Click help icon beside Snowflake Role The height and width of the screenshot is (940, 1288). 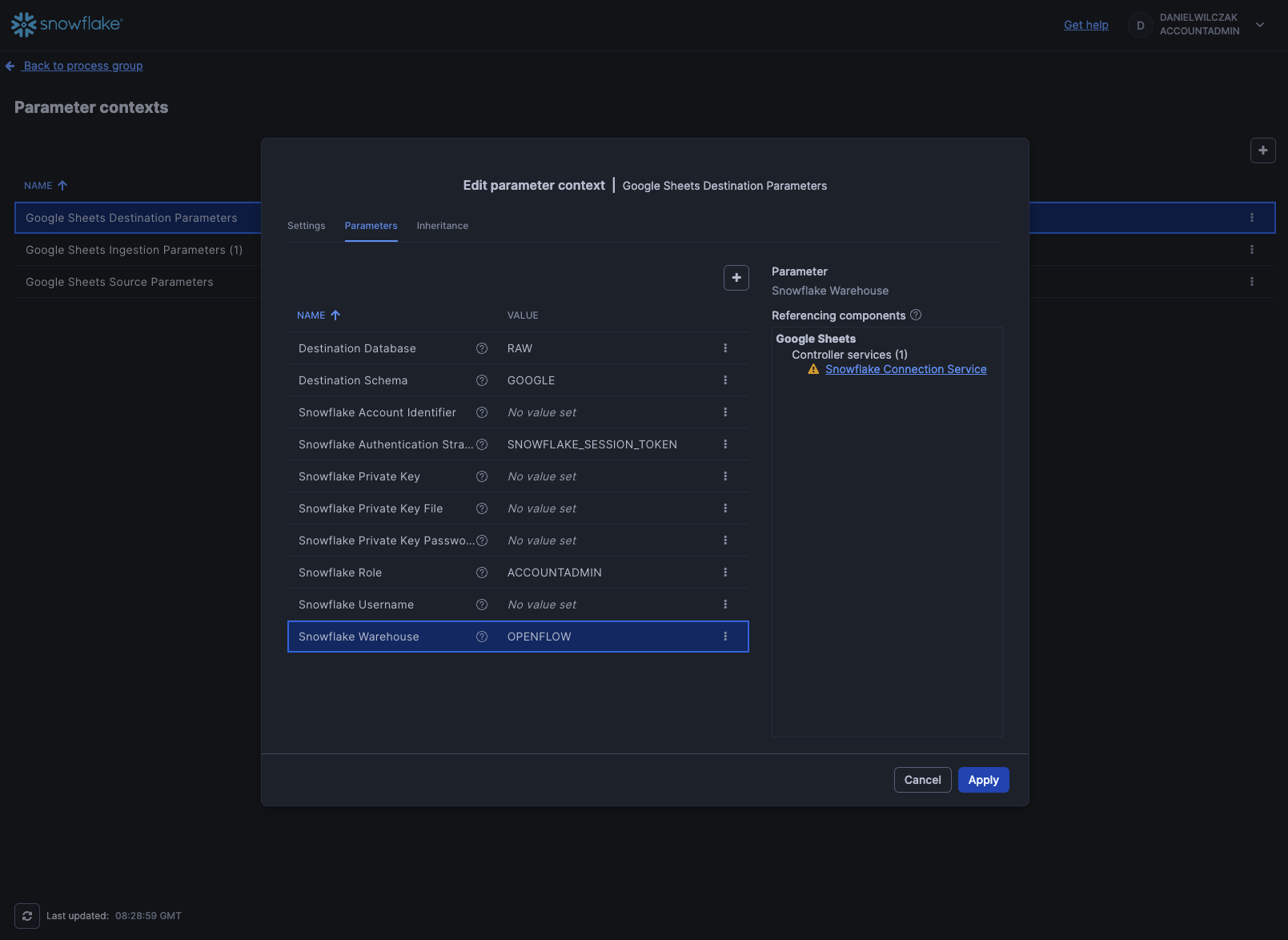(482, 572)
